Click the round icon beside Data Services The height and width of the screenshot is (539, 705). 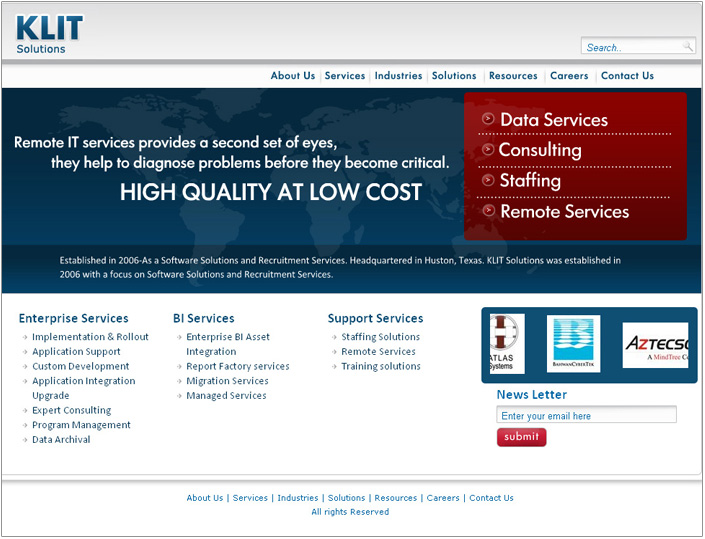tap(488, 119)
